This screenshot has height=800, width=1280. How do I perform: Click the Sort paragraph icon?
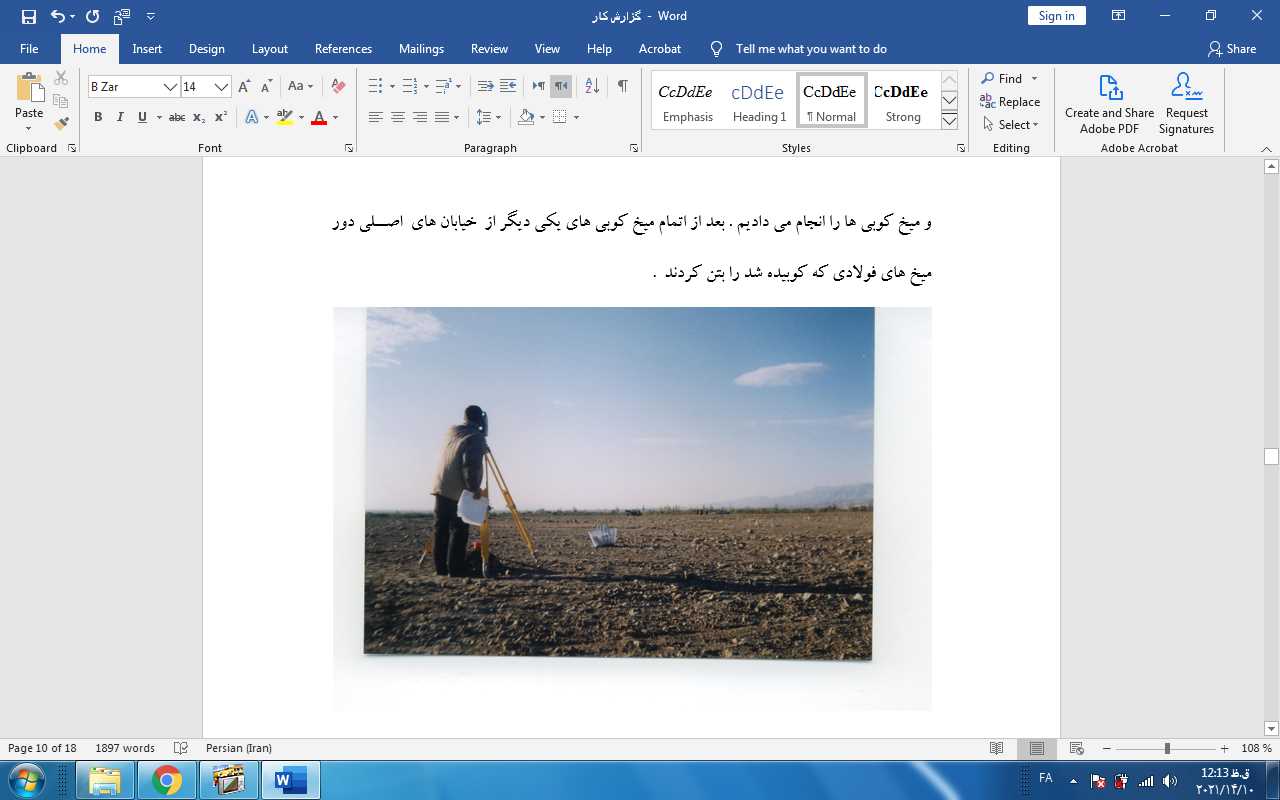[591, 87]
